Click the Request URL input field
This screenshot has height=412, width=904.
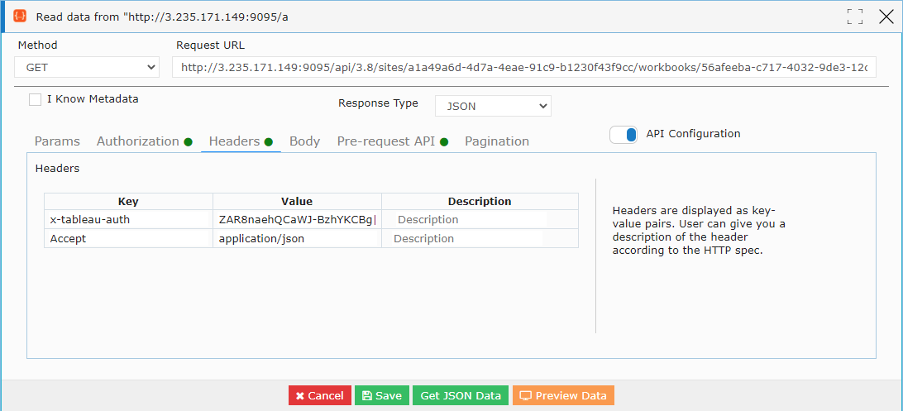[x=525, y=67]
